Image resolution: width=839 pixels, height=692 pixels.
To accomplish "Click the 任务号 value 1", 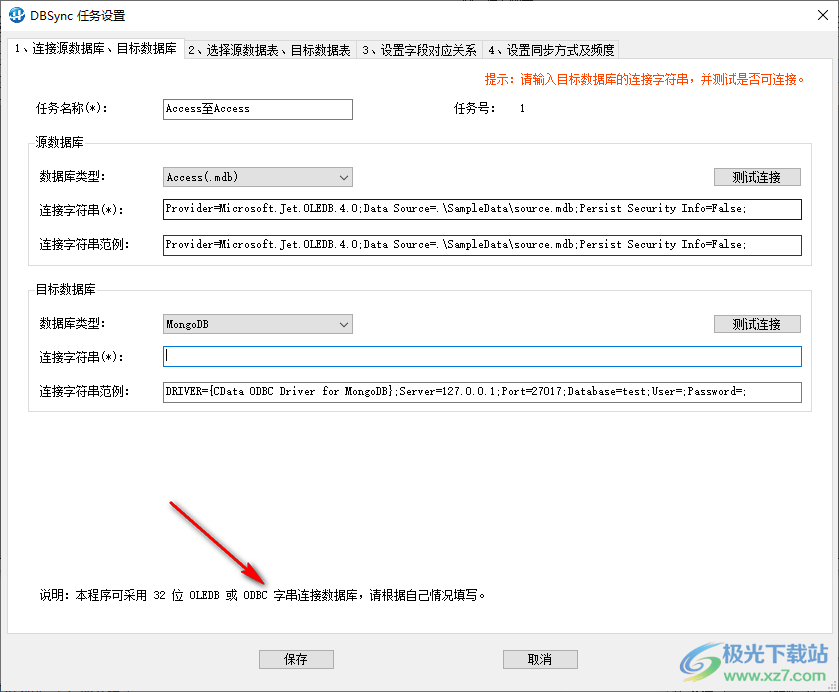I will point(522,109).
